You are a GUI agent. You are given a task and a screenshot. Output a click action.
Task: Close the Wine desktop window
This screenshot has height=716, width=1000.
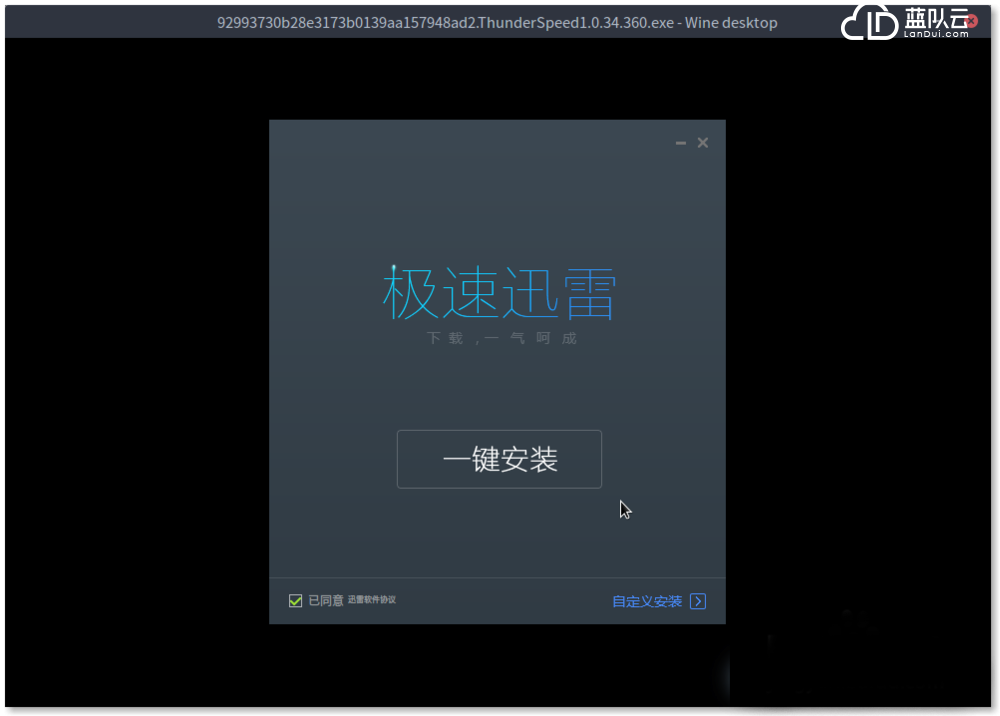coord(972,21)
